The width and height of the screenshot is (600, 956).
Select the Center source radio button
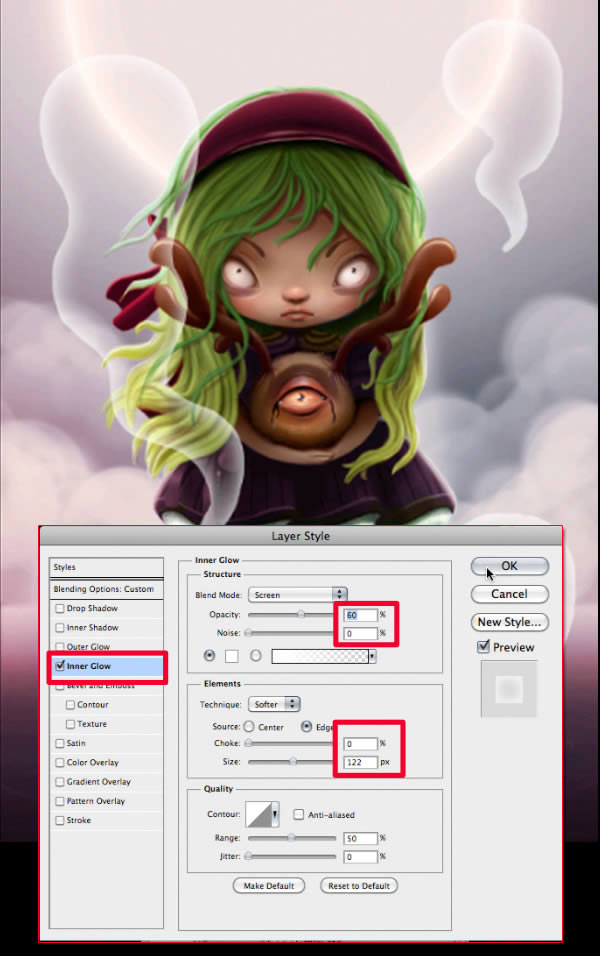tap(249, 727)
